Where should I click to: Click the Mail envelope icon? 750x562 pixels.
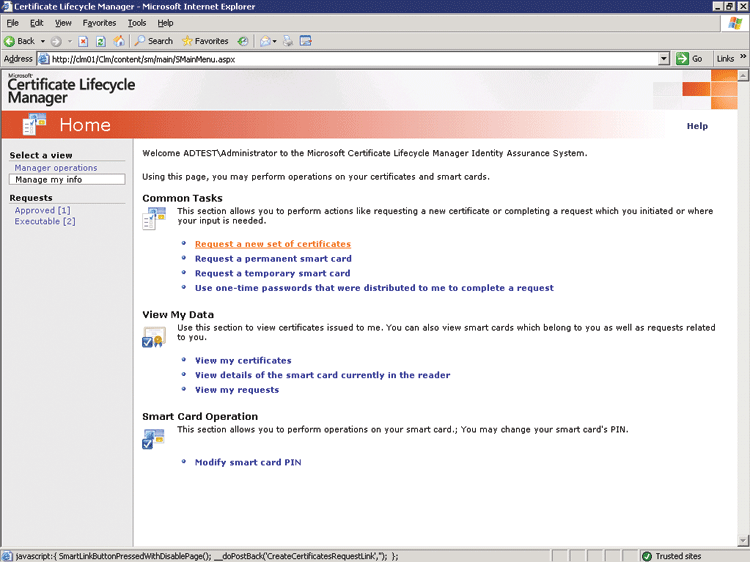(265, 41)
